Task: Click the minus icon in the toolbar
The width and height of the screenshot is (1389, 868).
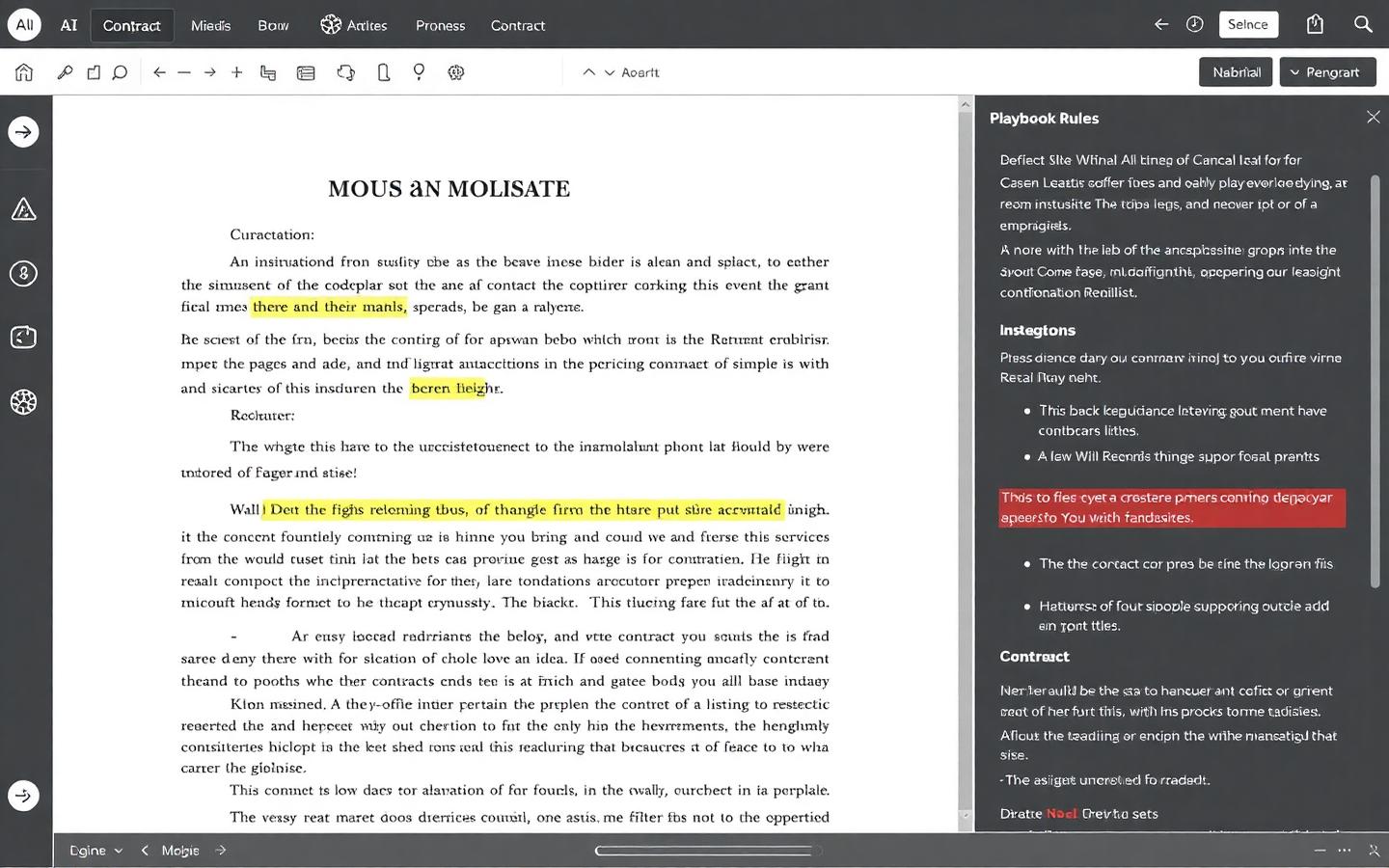Action: pos(184,72)
